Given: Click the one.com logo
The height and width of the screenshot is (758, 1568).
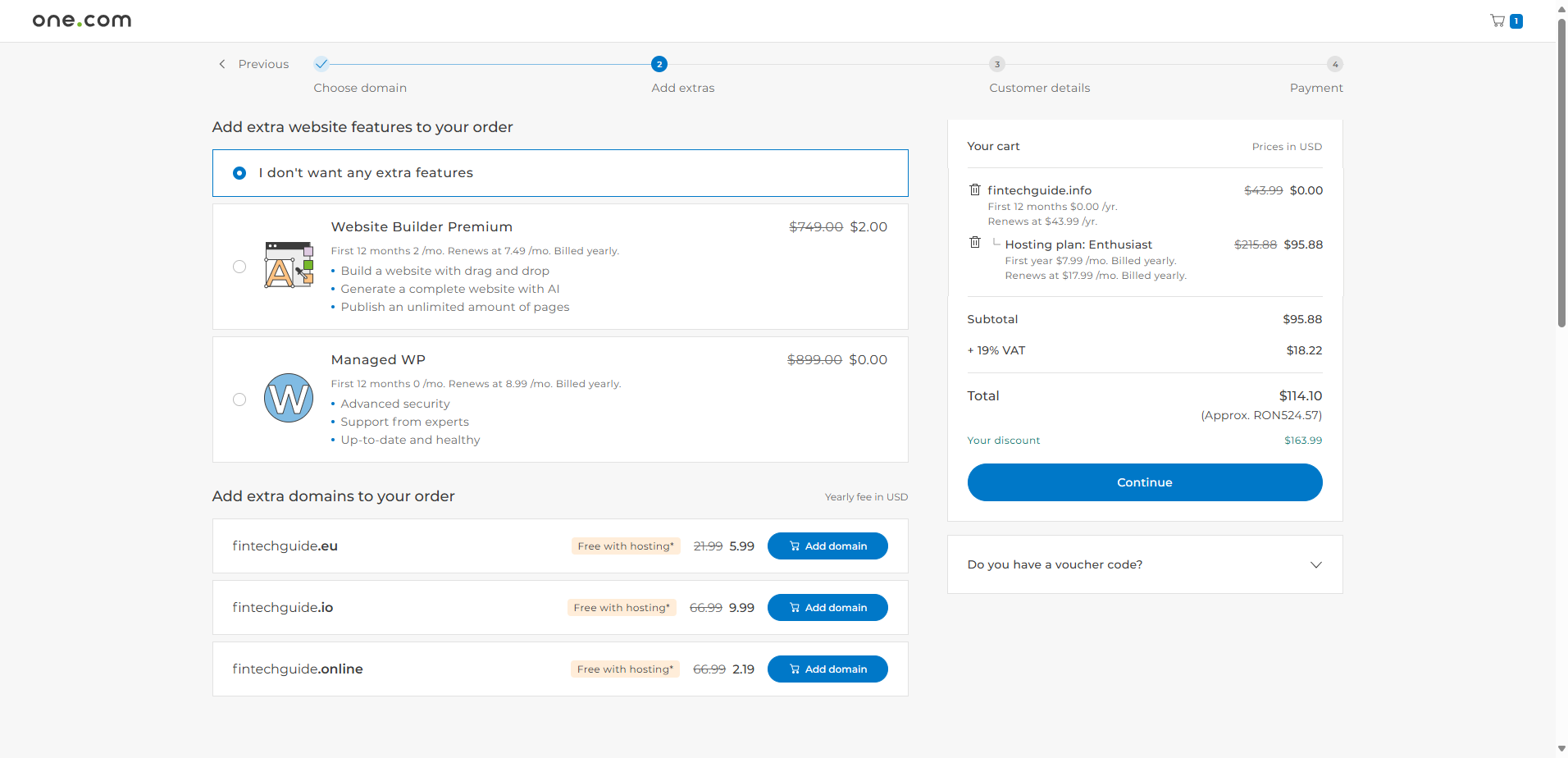Looking at the screenshot, I should coord(82,21).
